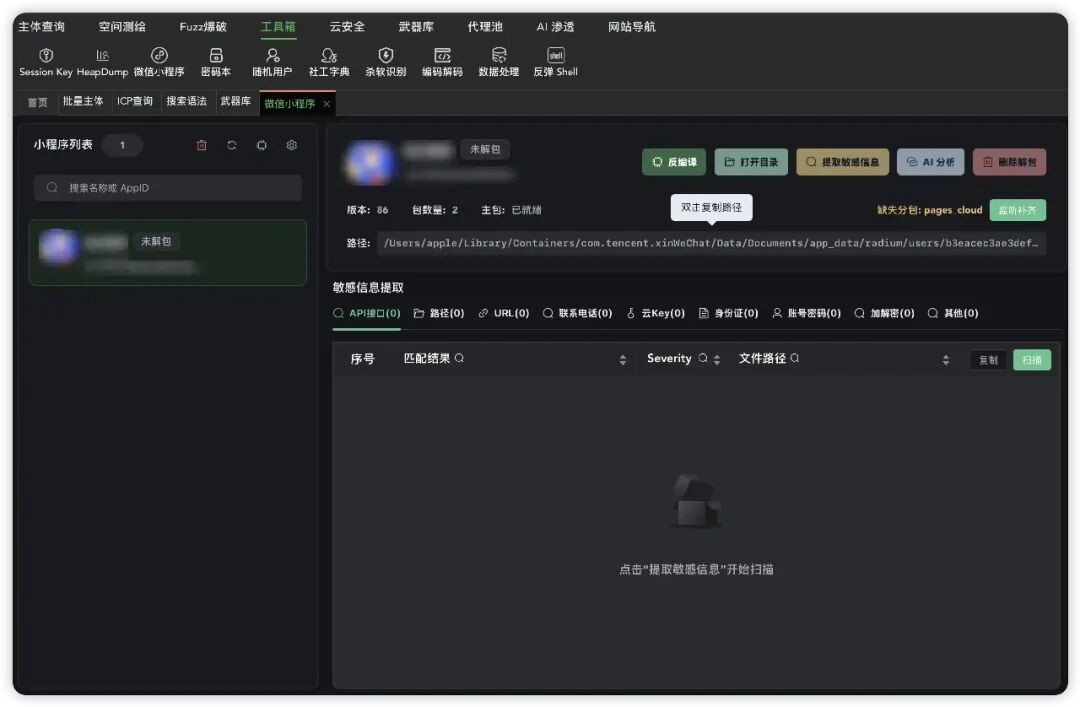The width and height of the screenshot is (1080, 707).
Task: Click the 未解包 tag in the detail header
Action: pyautogui.click(x=485, y=150)
